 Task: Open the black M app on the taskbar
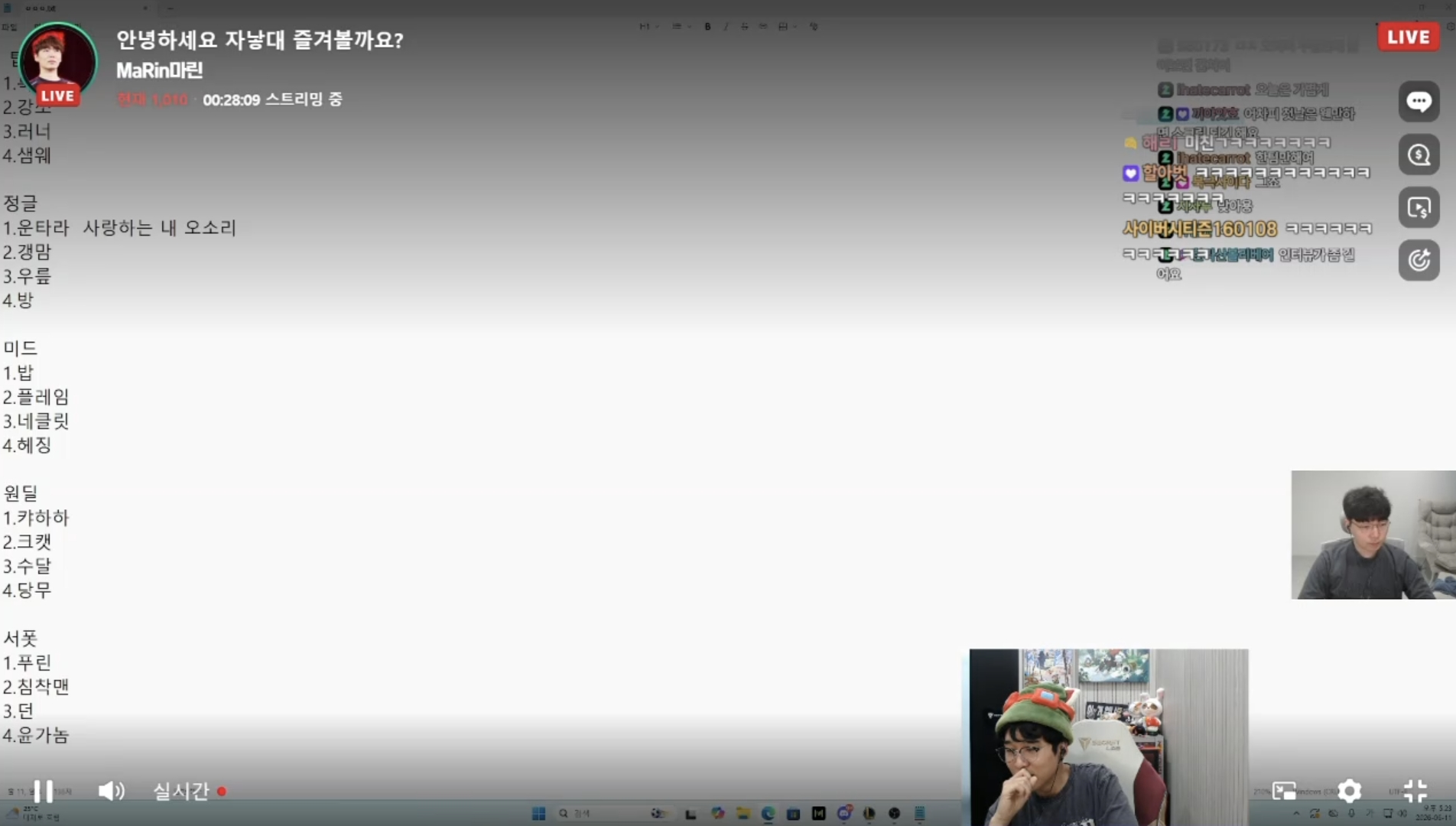819,813
